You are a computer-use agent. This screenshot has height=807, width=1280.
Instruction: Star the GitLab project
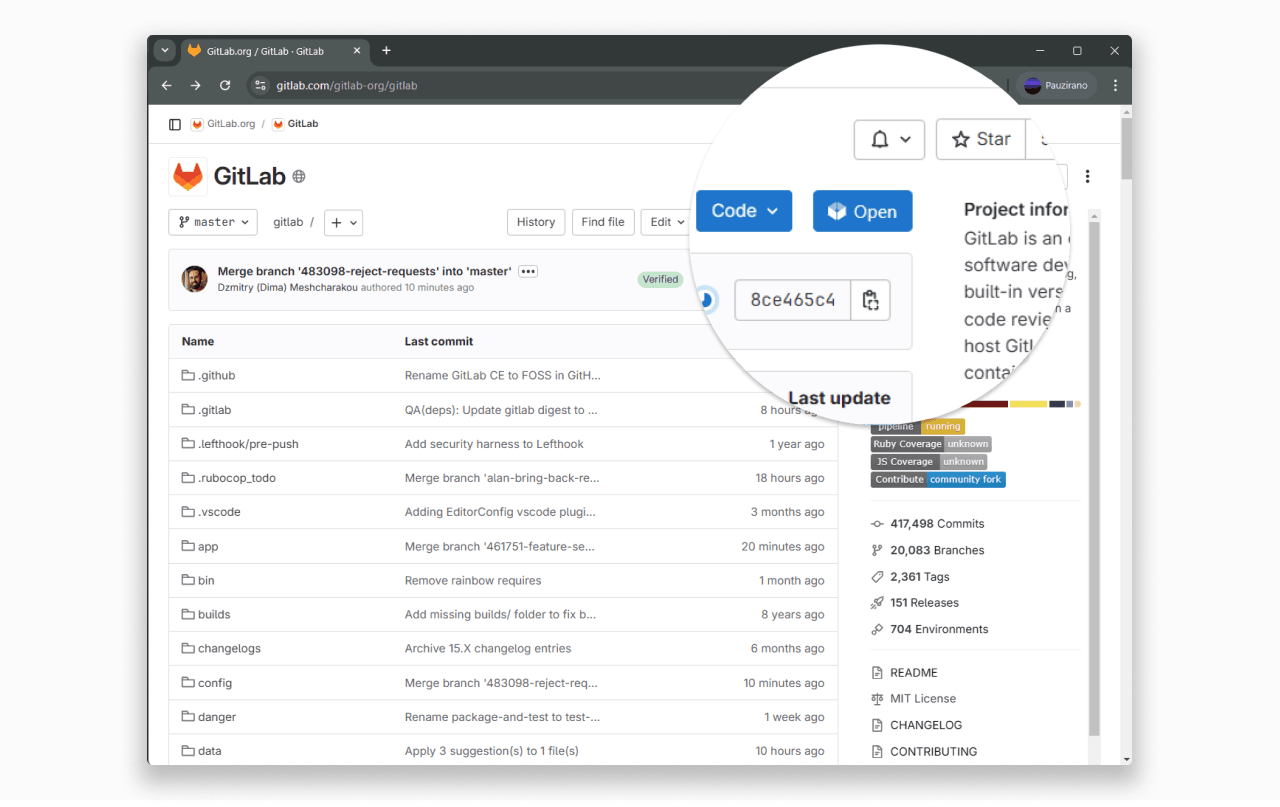coord(981,140)
